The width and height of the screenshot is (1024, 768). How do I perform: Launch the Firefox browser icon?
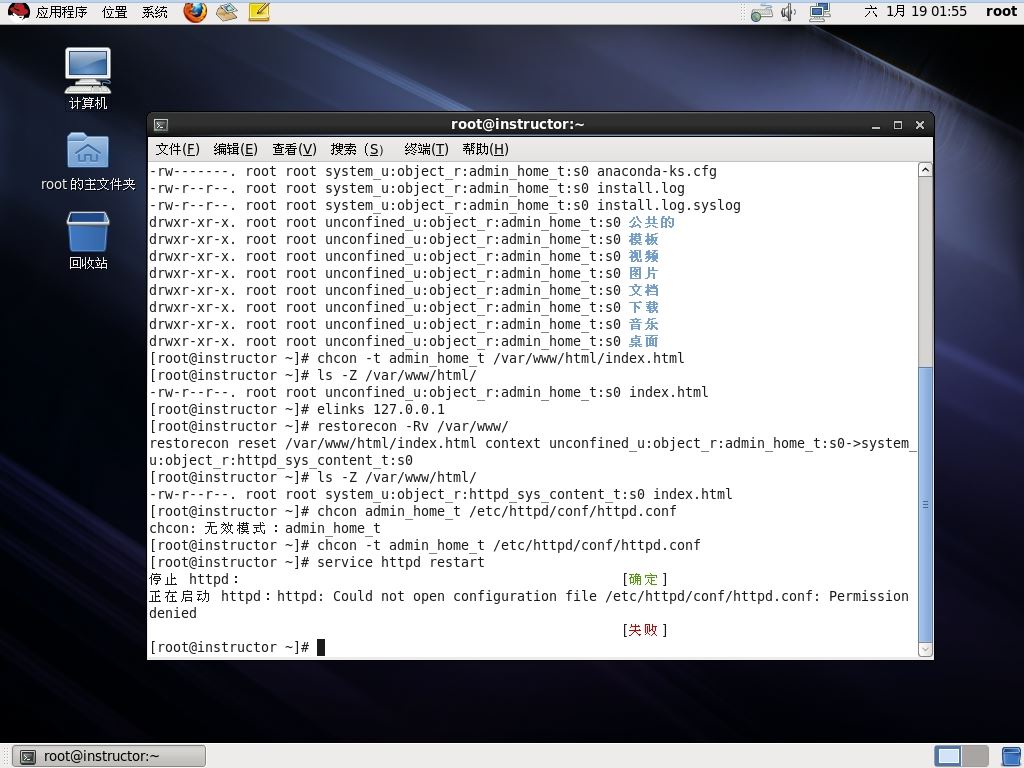coord(195,12)
